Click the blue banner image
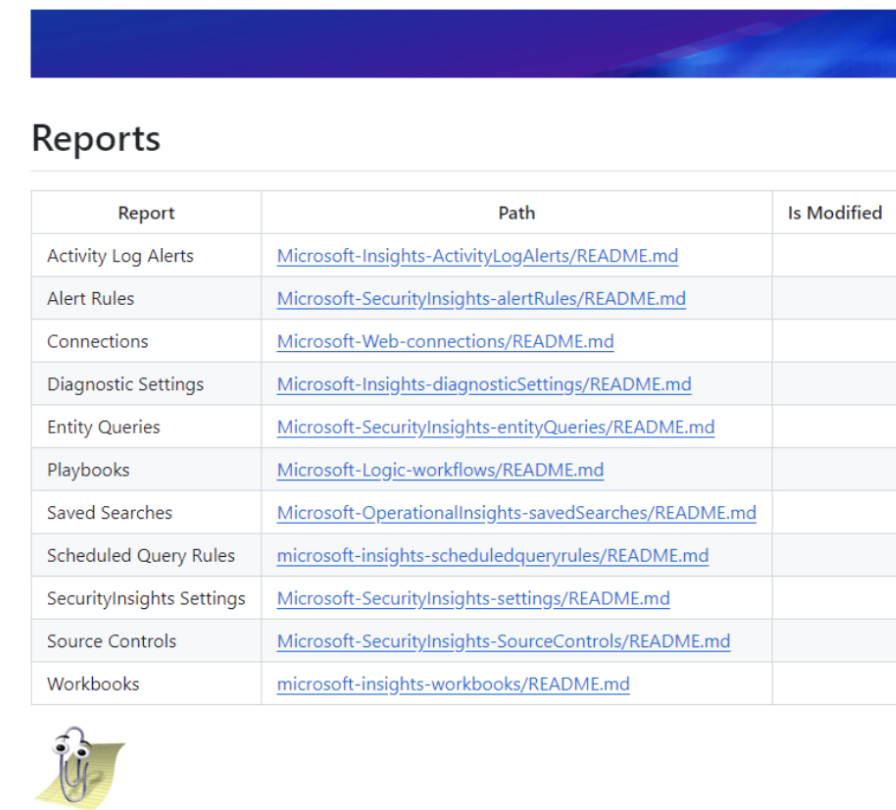The image size is (896, 810). click(448, 43)
